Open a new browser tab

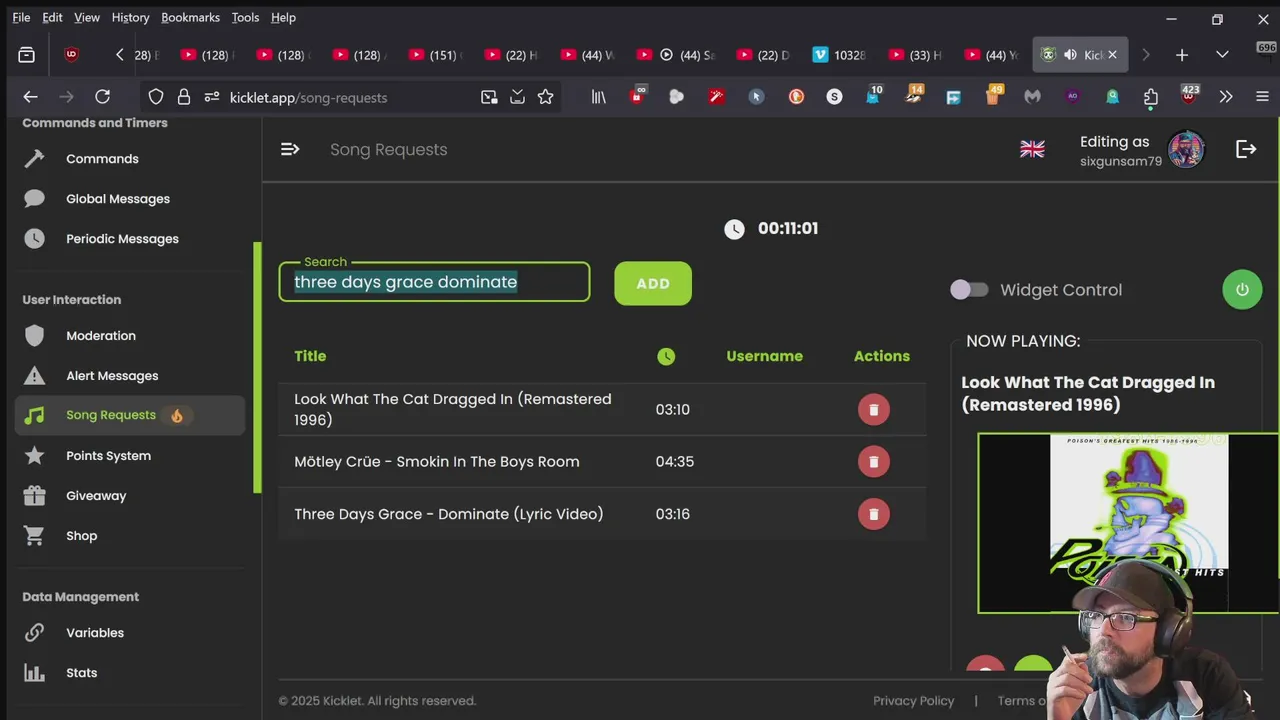tap(1182, 55)
